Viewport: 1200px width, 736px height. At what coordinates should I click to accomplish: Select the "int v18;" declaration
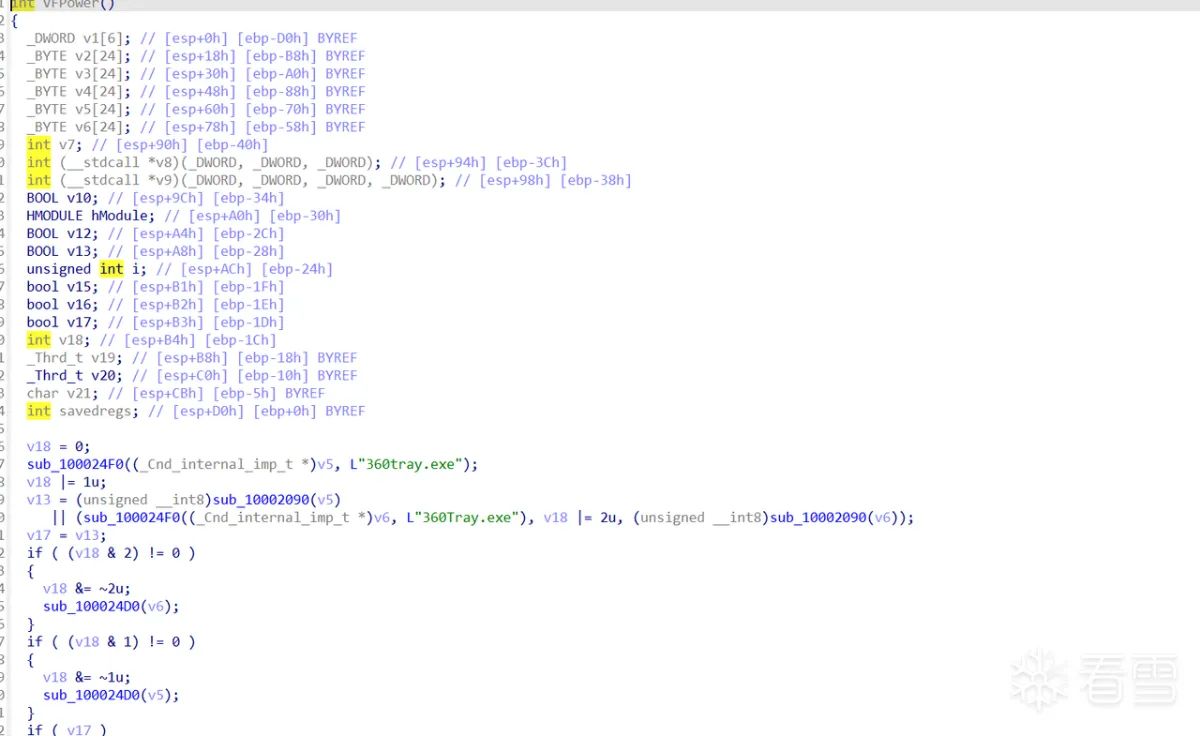tap(59, 340)
